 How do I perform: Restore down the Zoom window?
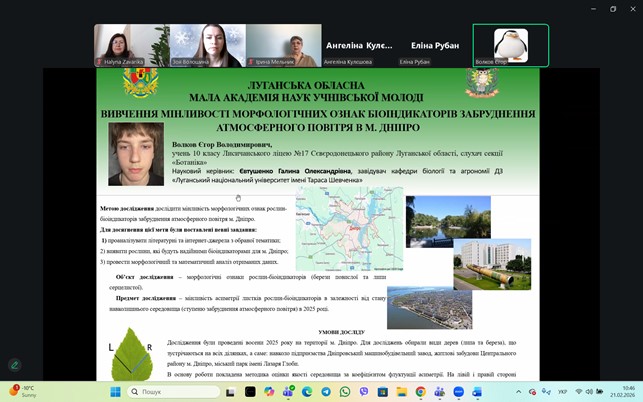tap(613, 9)
